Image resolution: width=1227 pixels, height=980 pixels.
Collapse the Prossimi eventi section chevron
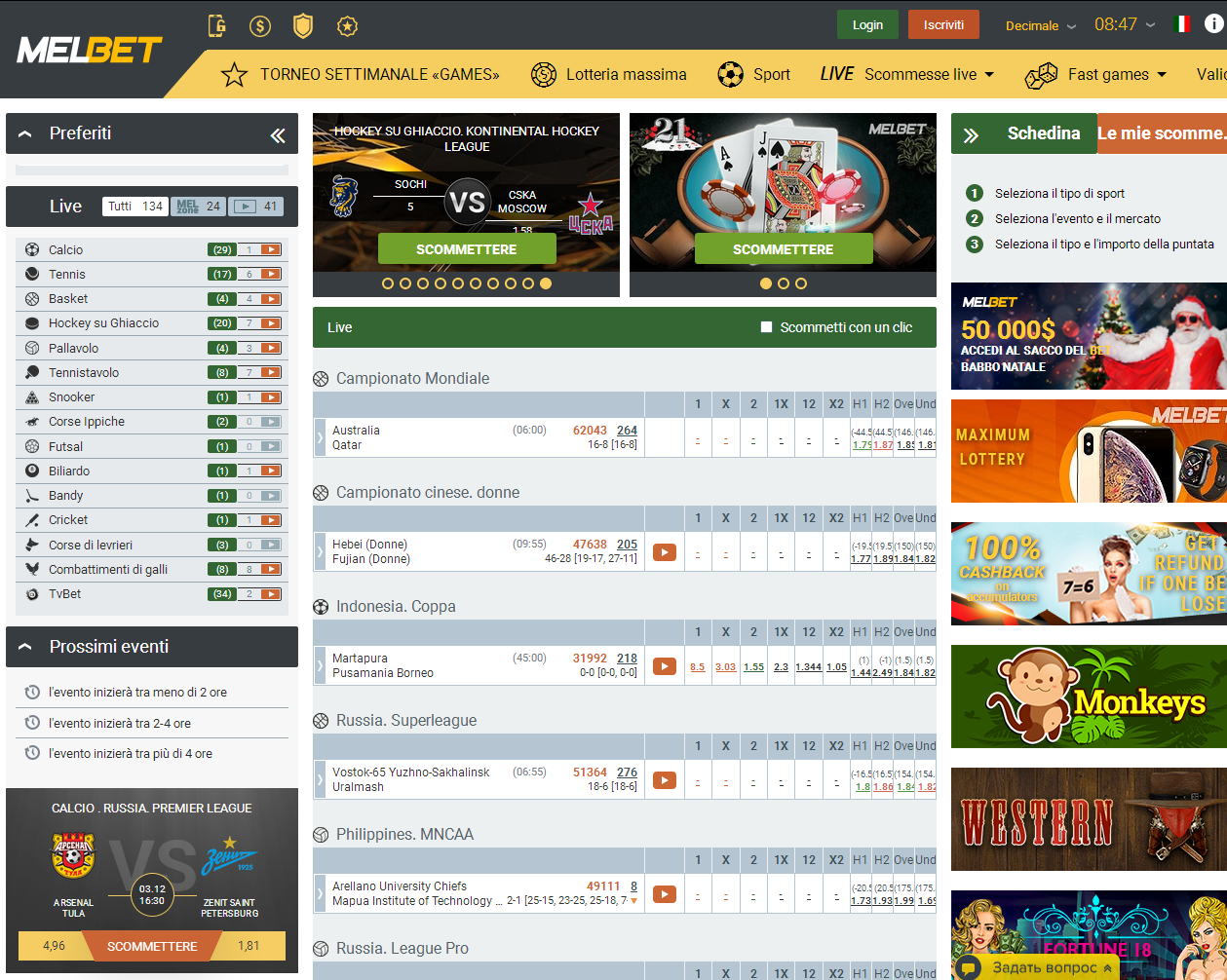(x=25, y=647)
